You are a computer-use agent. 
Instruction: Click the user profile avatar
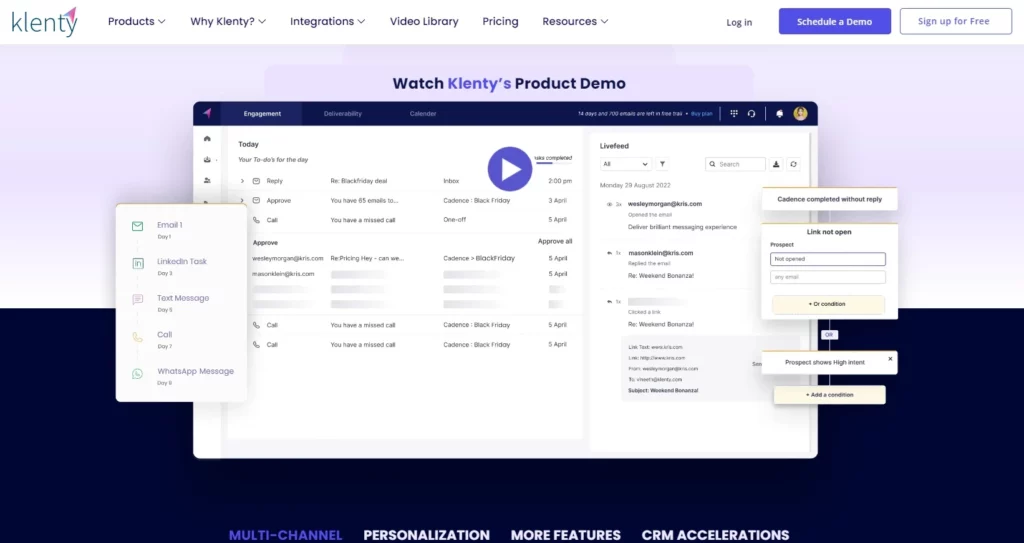801,113
